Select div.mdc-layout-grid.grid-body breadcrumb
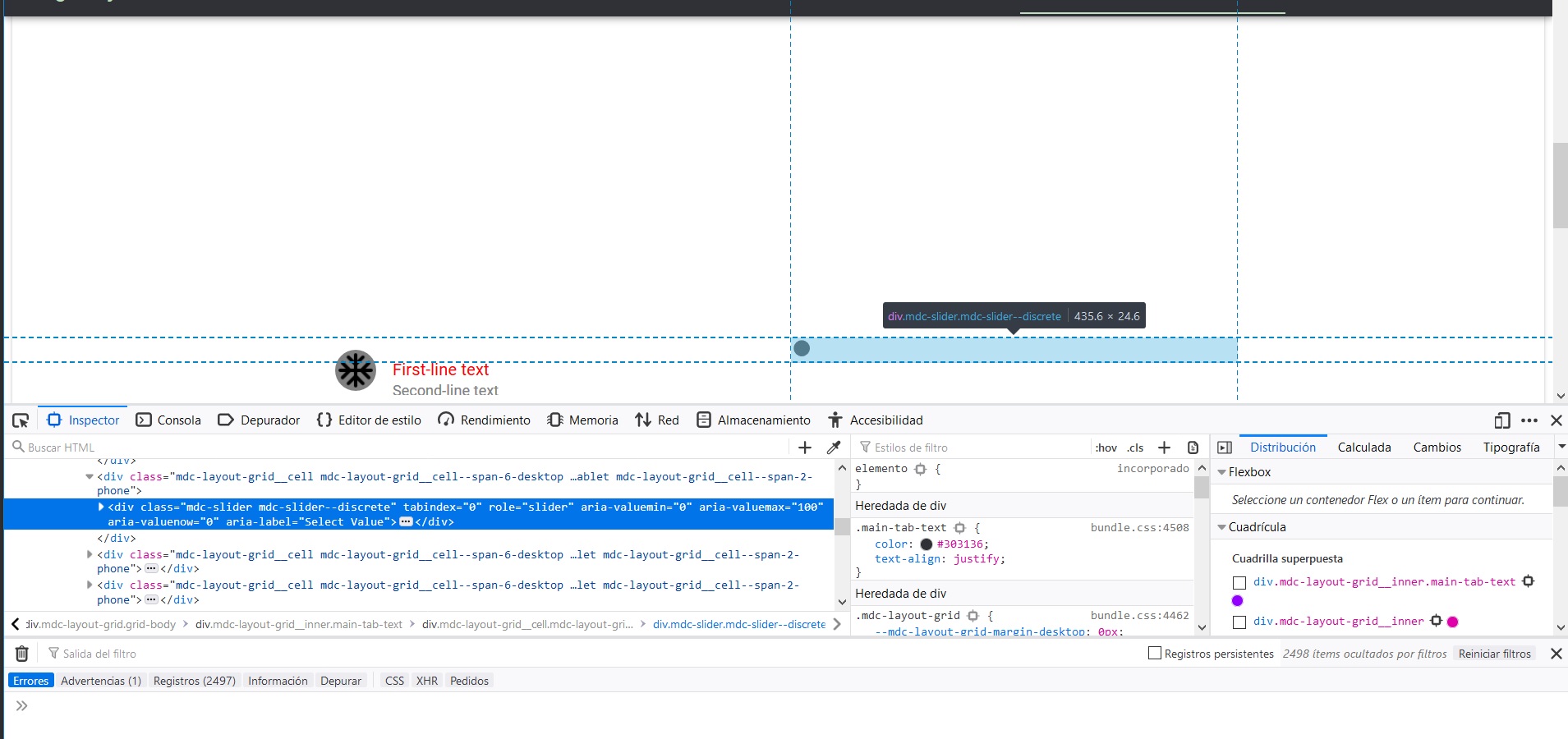This screenshot has height=739, width=1568. point(101,625)
